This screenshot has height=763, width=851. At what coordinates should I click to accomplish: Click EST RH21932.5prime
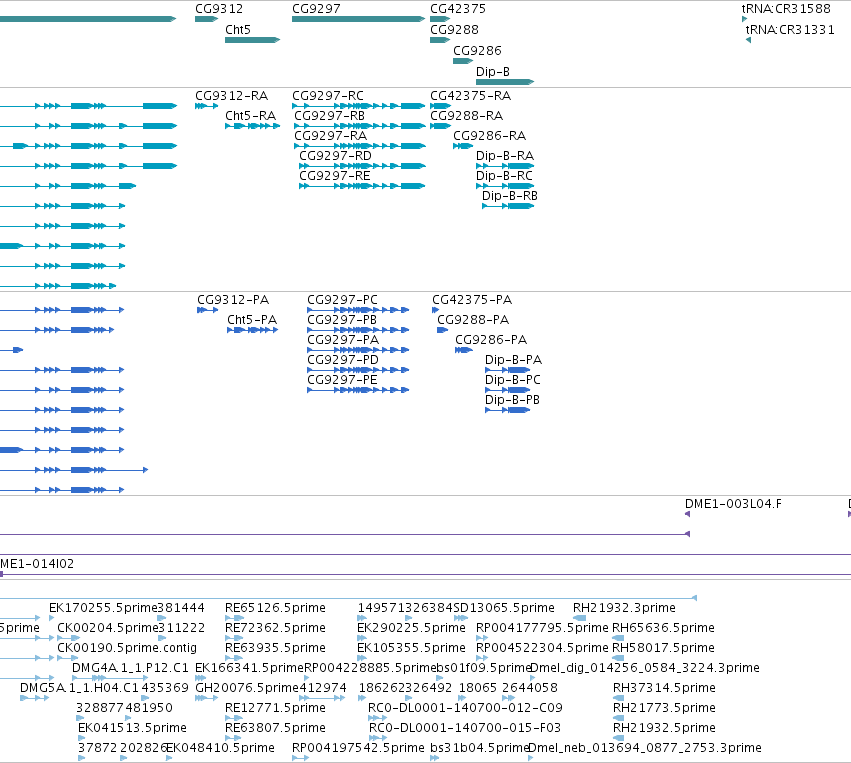pos(664,728)
